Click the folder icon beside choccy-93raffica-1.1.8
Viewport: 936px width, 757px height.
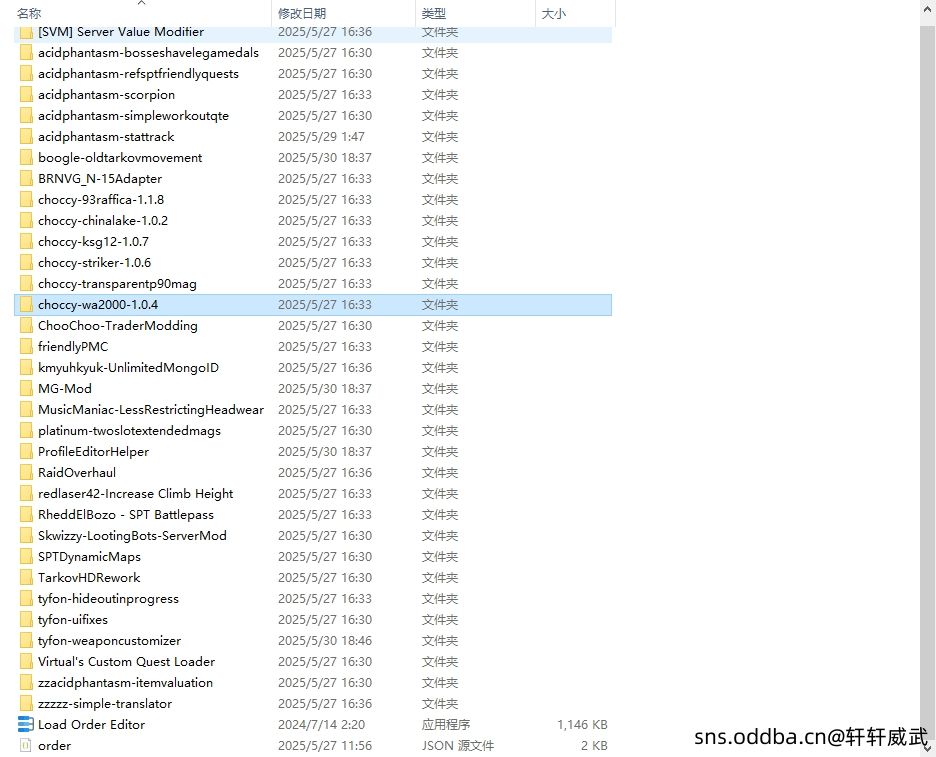26,200
